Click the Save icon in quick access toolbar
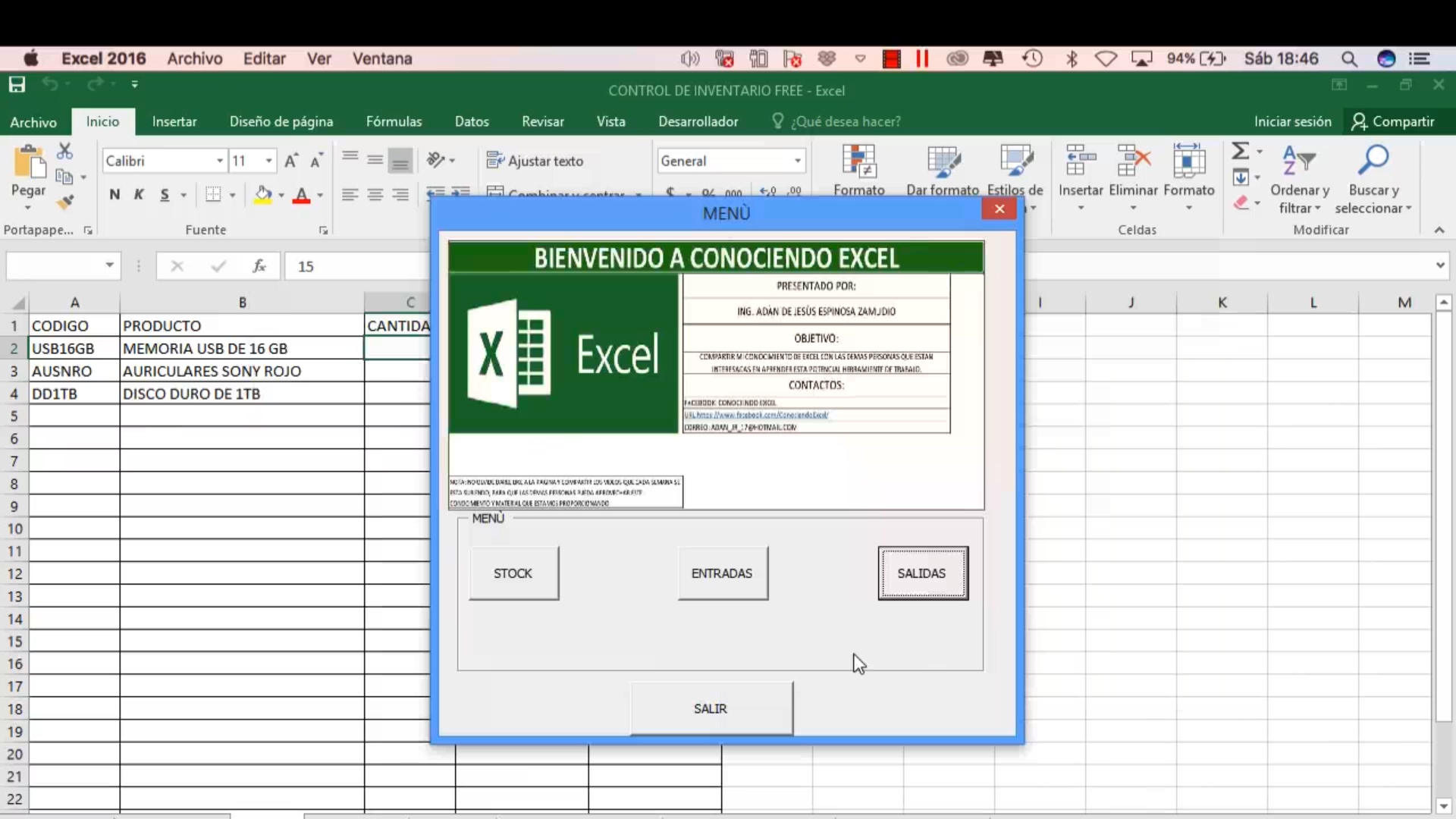The height and width of the screenshot is (819, 1456). 17,84
